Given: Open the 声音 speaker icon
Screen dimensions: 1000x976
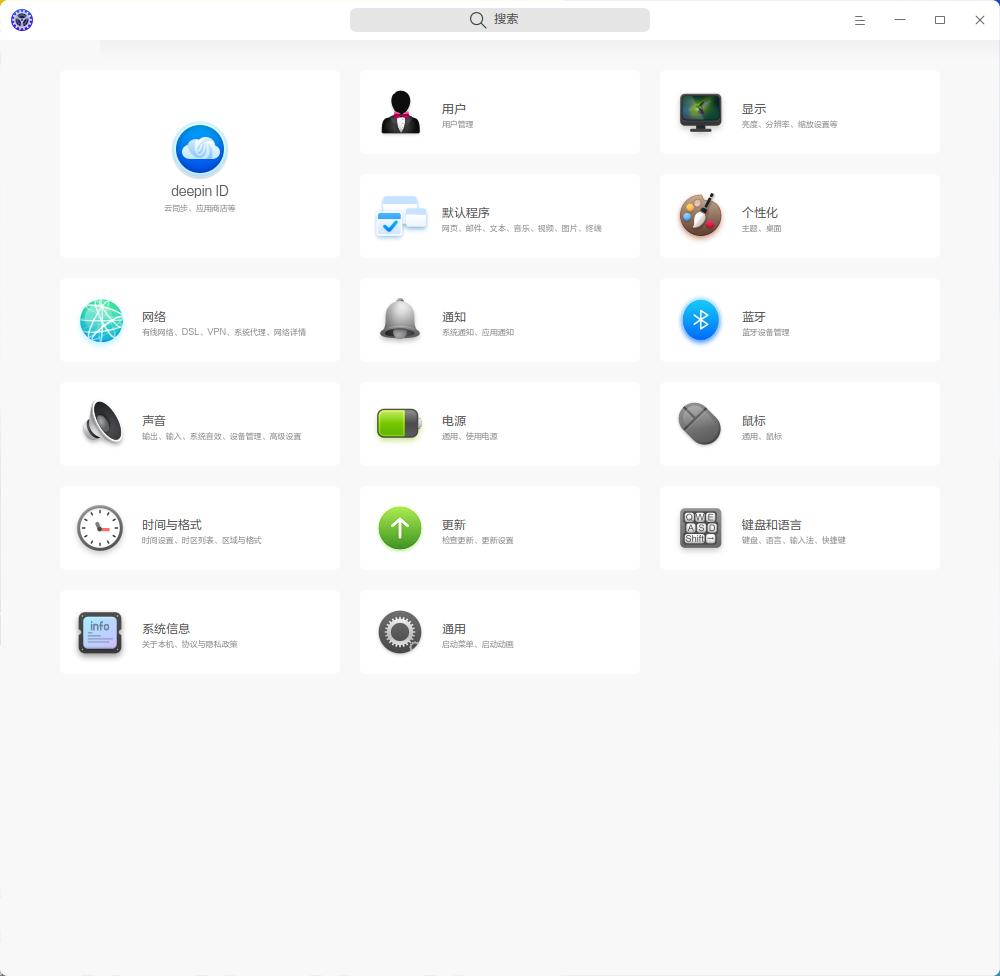Looking at the screenshot, I should pyautogui.click(x=102, y=422).
